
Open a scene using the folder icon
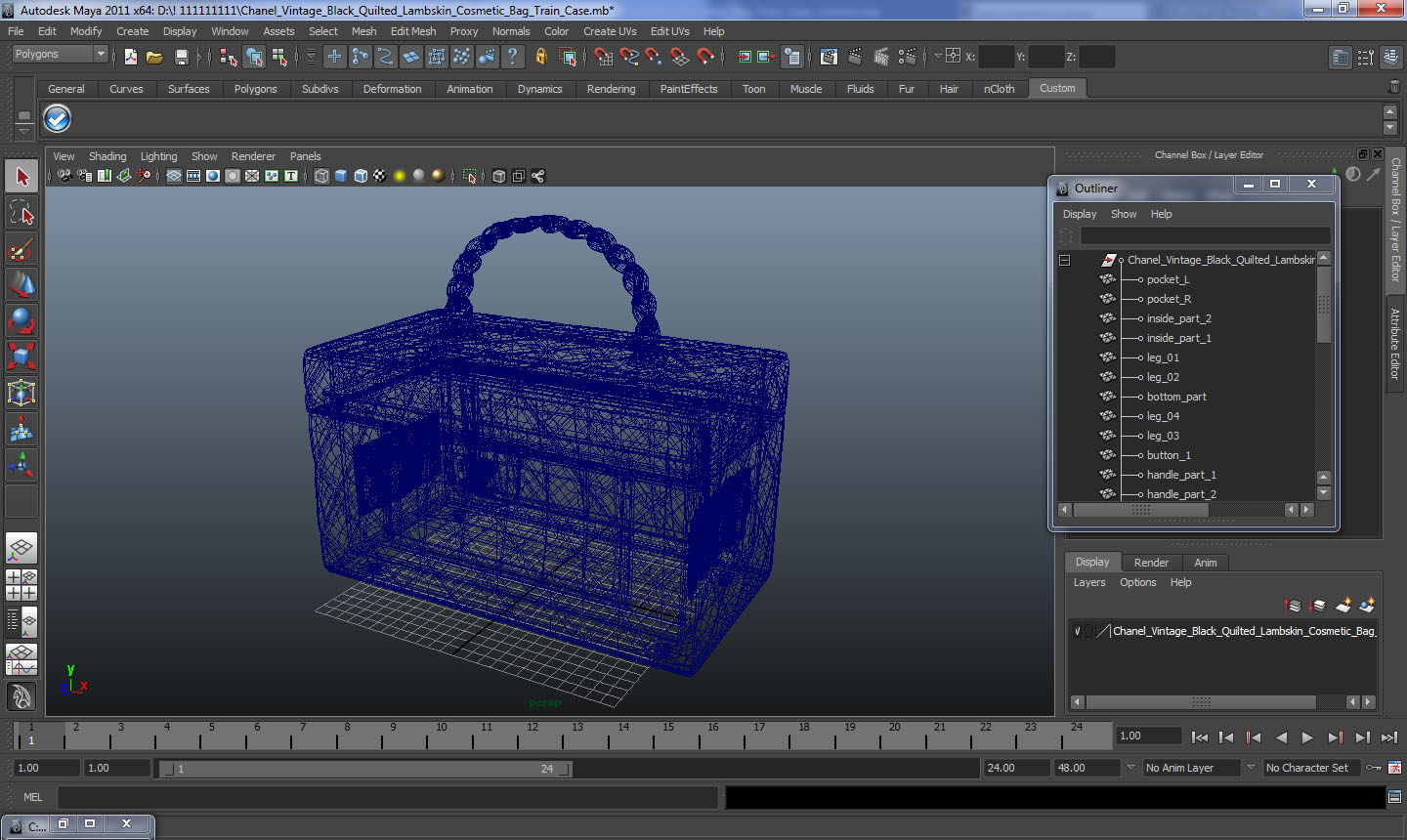(x=154, y=57)
